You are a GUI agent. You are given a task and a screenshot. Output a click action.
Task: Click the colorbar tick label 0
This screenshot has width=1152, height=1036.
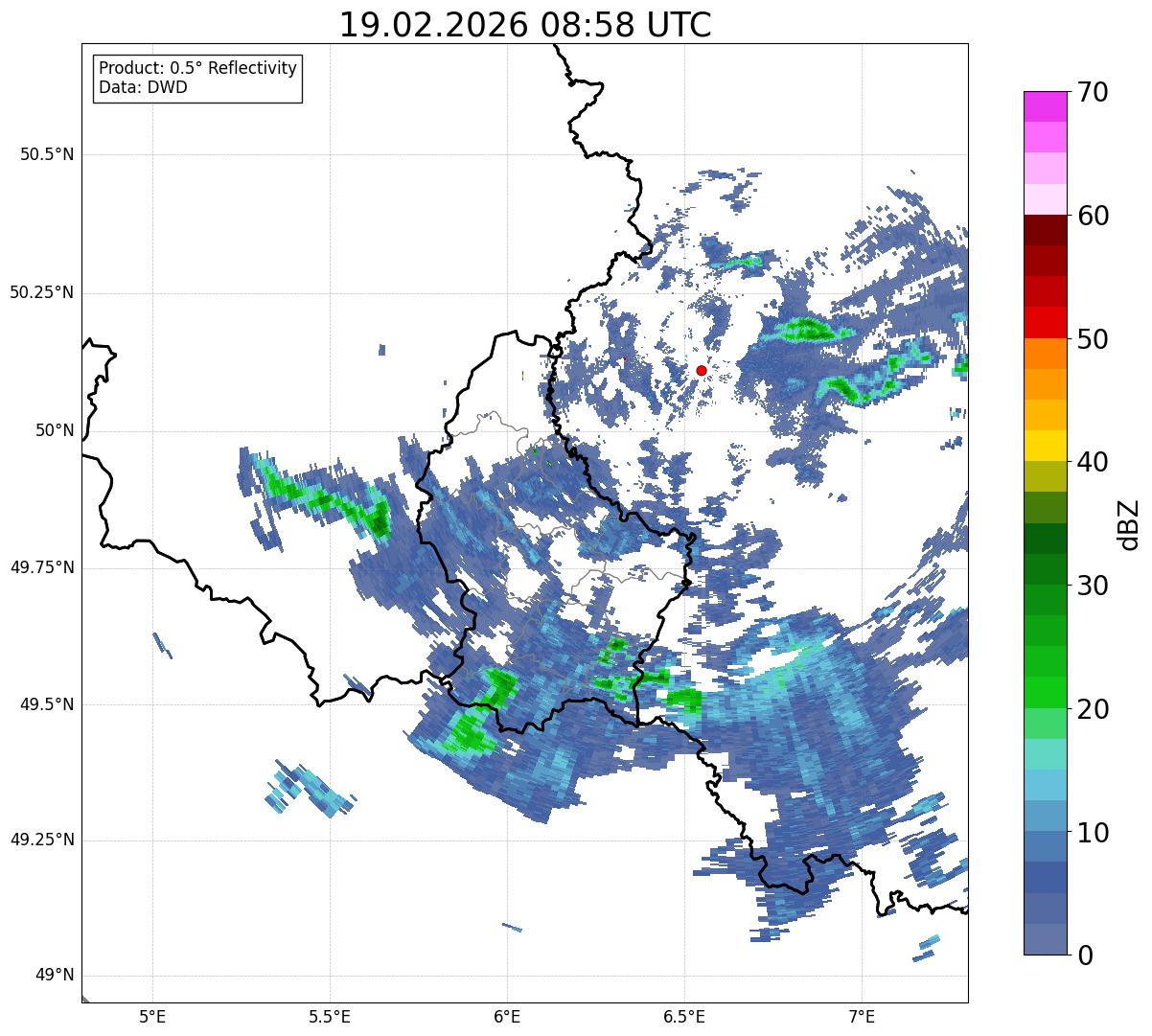[1084, 955]
